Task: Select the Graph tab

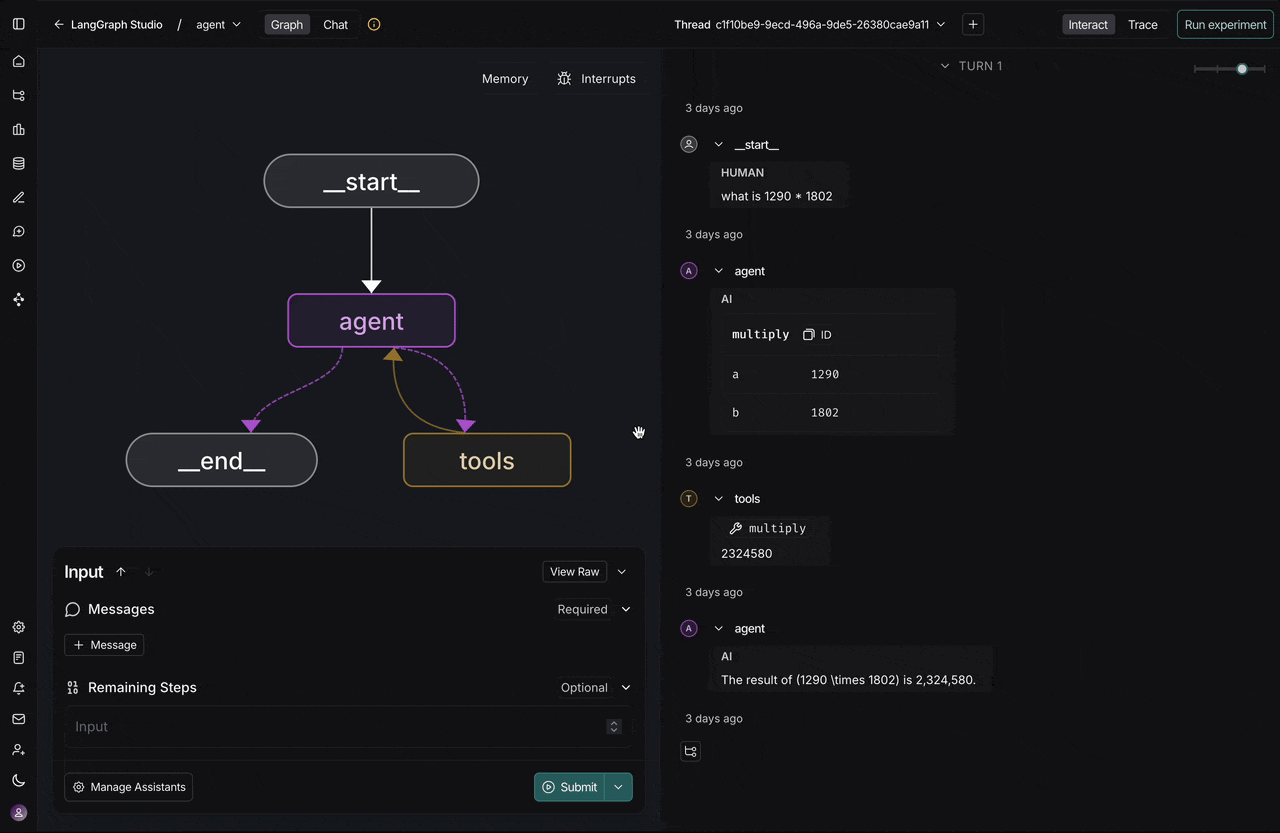Action: click(287, 24)
